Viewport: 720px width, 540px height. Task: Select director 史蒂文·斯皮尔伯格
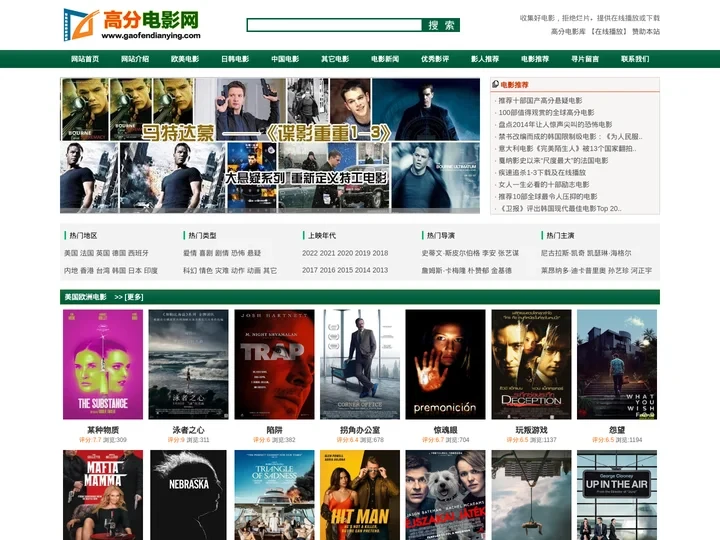click(450, 253)
